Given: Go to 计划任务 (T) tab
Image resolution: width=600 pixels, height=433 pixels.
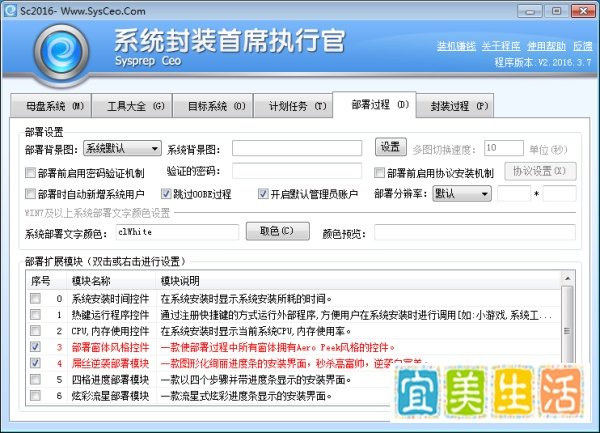Looking at the screenshot, I should [x=293, y=106].
